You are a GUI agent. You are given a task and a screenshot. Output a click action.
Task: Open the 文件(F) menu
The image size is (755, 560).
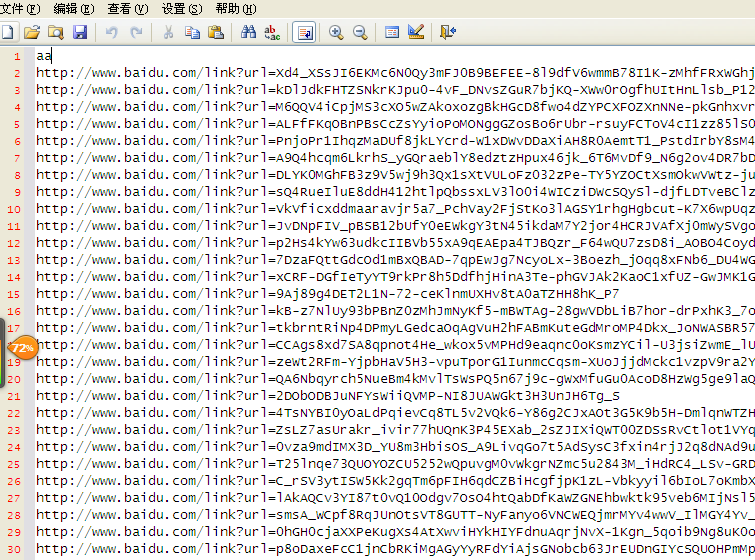click(20, 9)
